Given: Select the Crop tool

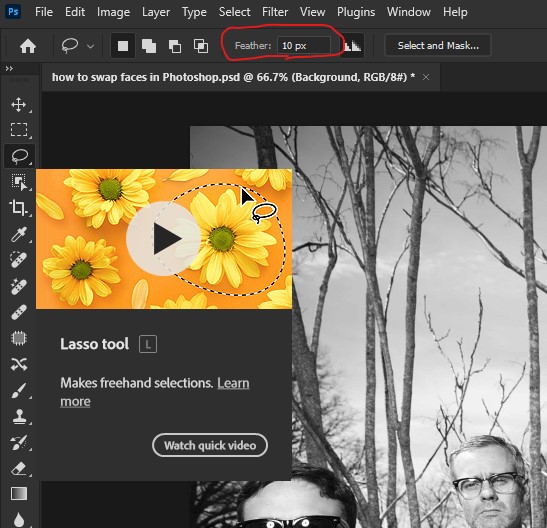Looking at the screenshot, I should point(18,208).
